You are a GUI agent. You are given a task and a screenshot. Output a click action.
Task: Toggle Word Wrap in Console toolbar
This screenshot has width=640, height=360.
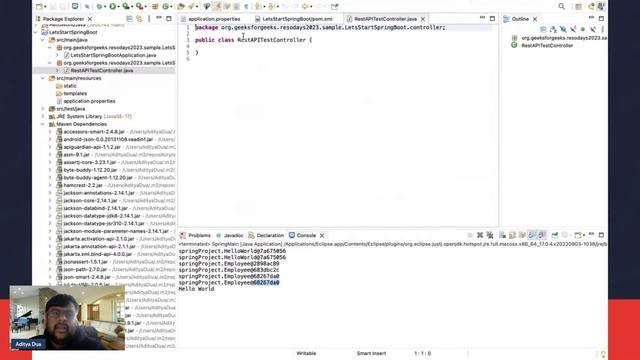click(x=522, y=235)
